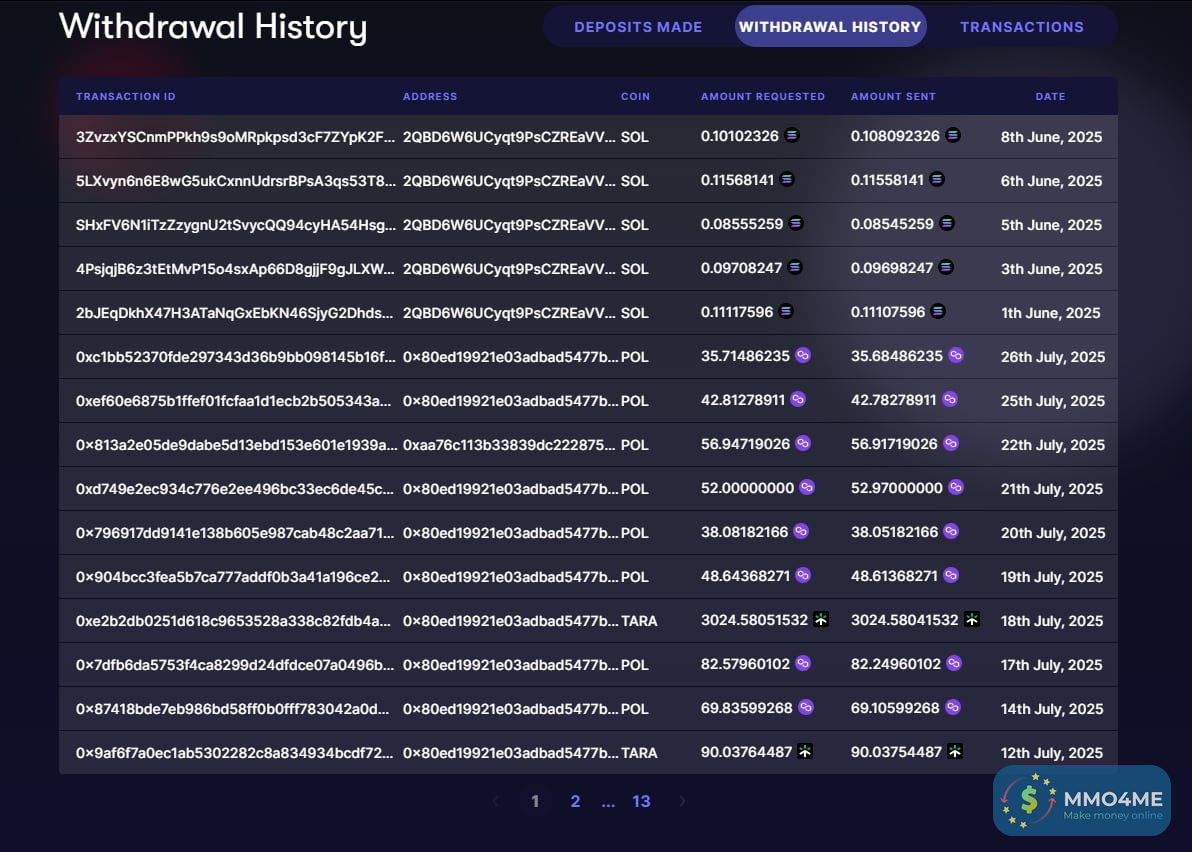The height and width of the screenshot is (852, 1192).
Task: Click transaction ID starting 4PsjqjB6z3tEtMvP
Action: coord(235,269)
